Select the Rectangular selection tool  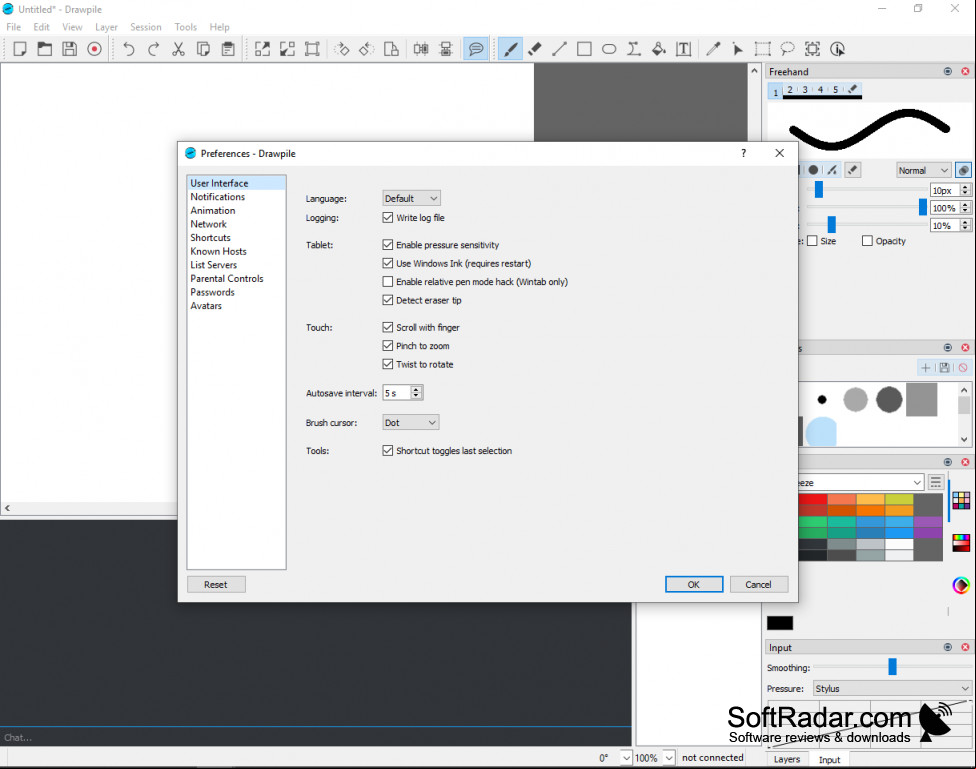point(762,49)
